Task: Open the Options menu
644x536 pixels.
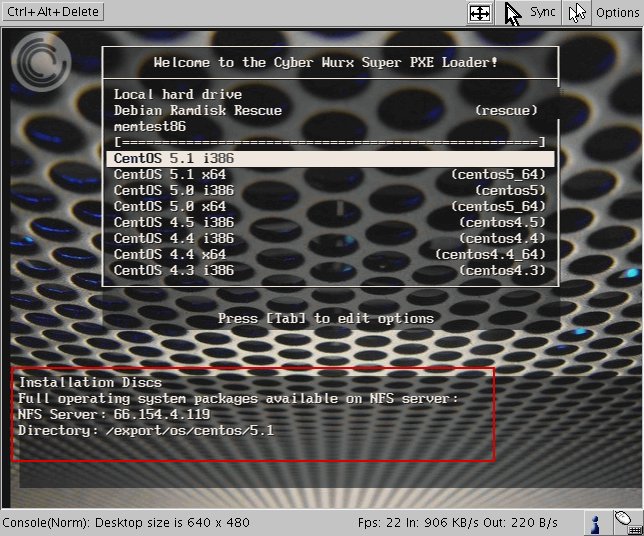Action: [617, 13]
